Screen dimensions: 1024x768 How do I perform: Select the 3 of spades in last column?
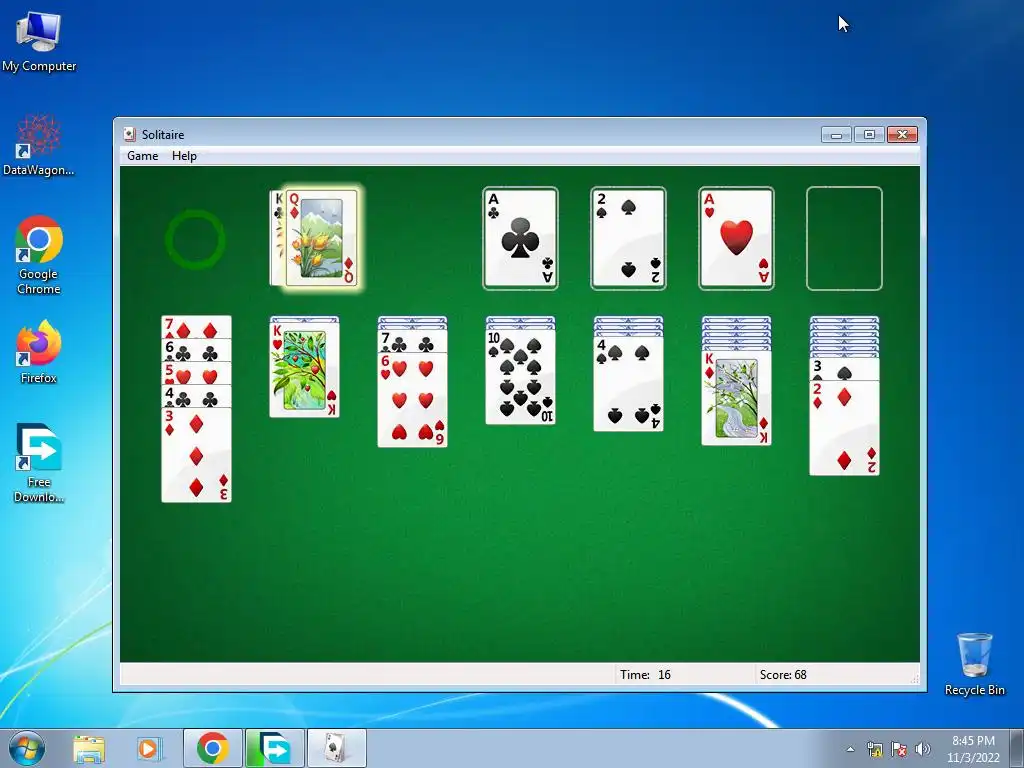coord(844,369)
